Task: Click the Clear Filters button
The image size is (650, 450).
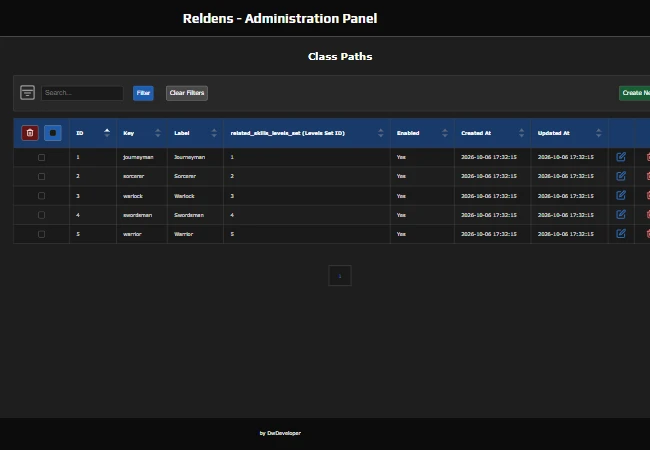Action: coord(187,93)
